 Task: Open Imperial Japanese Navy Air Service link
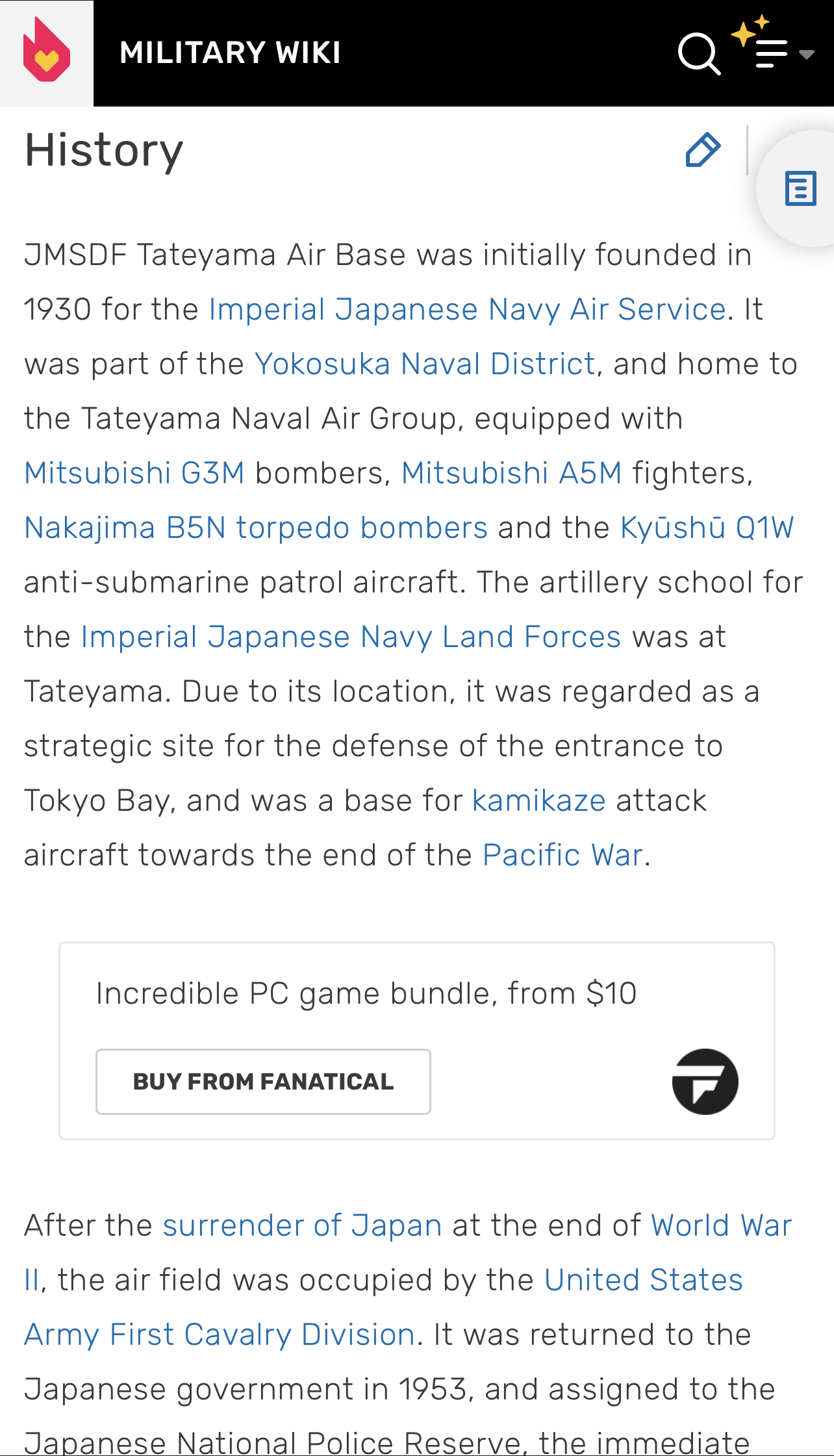pos(467,310)
